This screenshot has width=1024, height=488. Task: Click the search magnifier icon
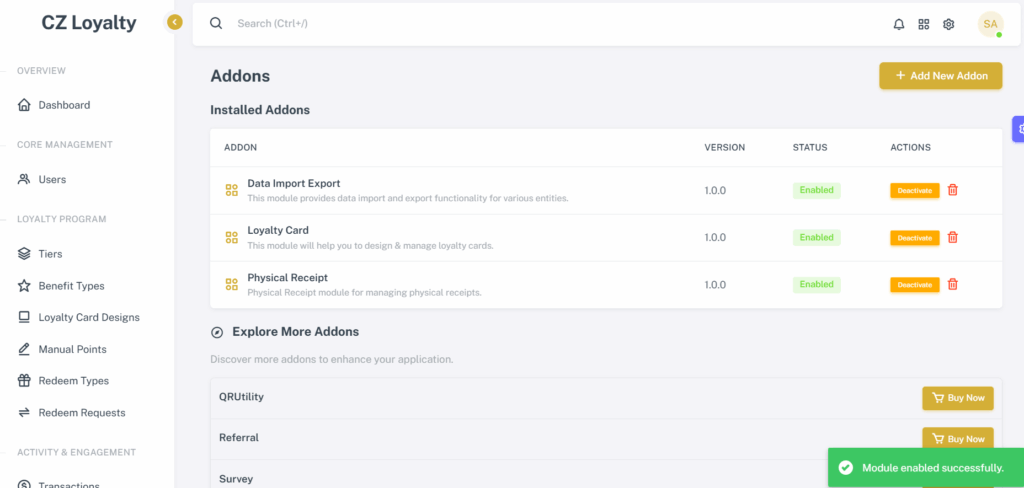pyautogui.click(x=216, y=24)
